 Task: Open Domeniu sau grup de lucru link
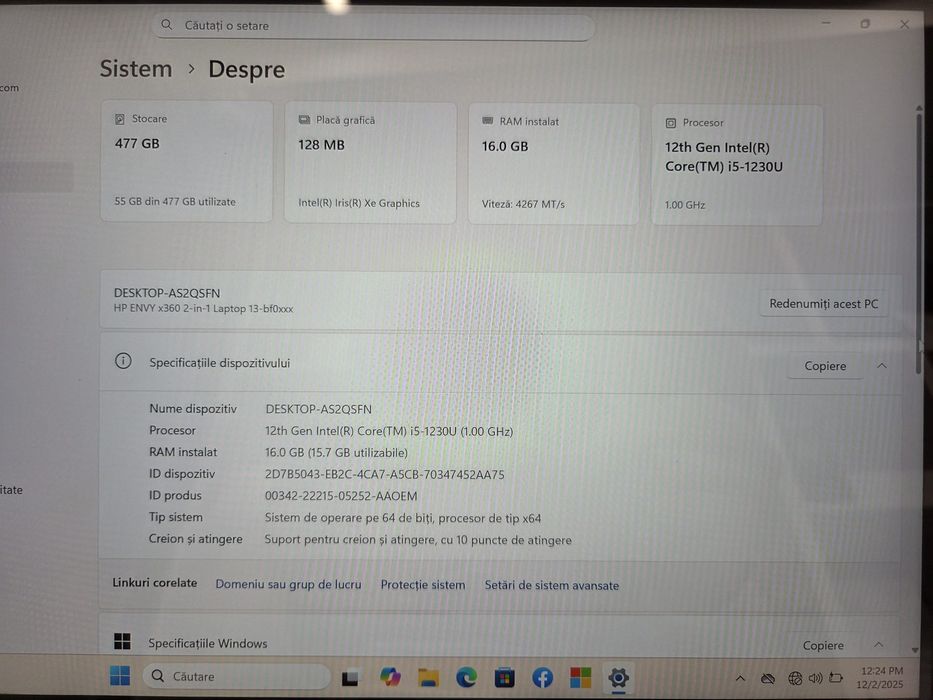point(288,584)
